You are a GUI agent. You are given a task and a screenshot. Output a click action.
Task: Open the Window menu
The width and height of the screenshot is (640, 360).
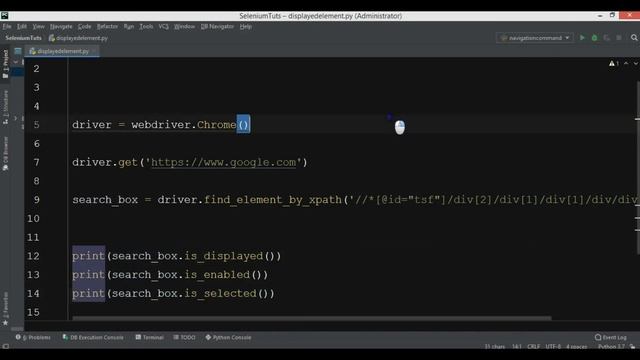coord(184,27)
